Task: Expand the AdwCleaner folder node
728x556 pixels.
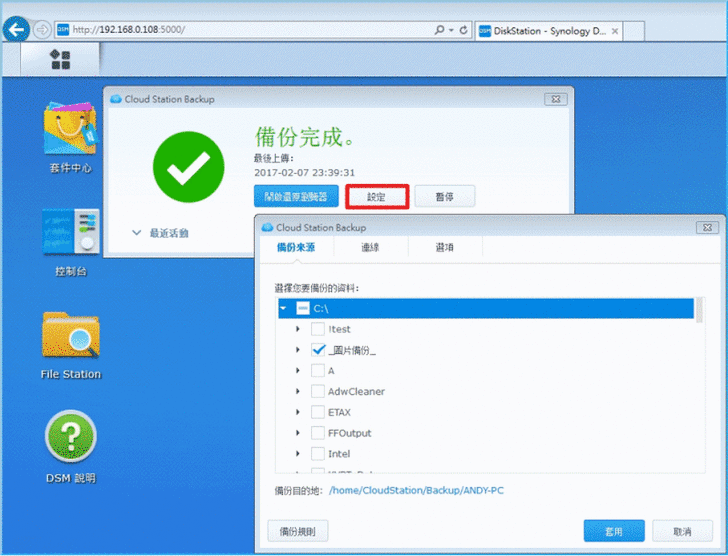Action: pyautogui.click(x=298, y=391)
